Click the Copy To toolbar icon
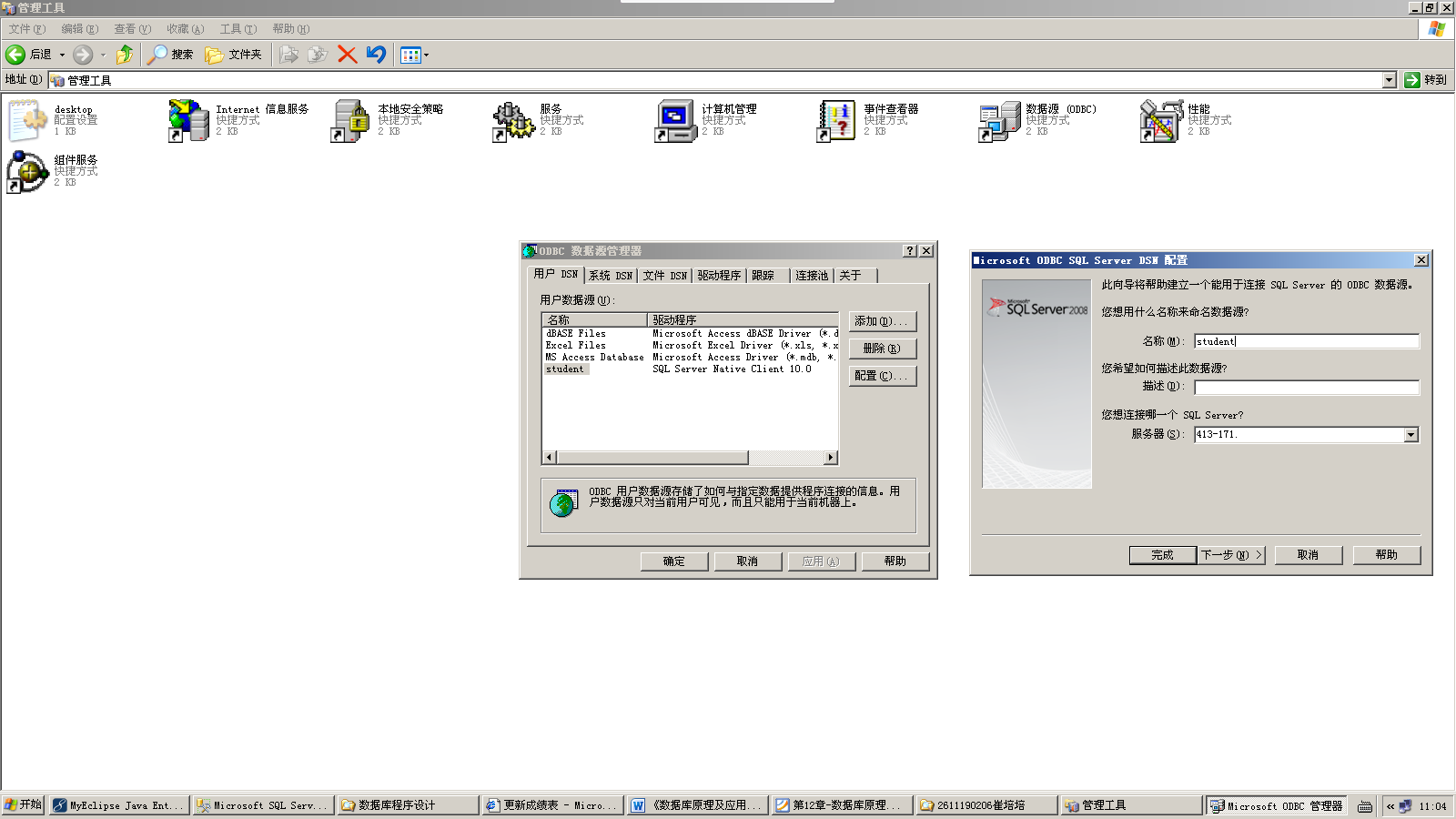The height and width of the screenshot is (819, 1456). 318,55
